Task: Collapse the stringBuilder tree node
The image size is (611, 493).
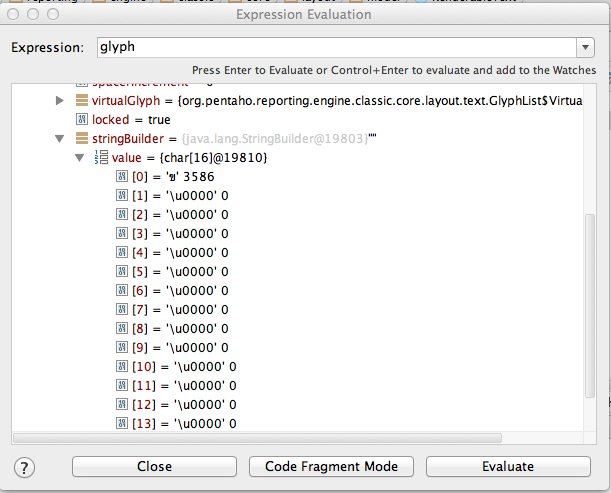Action: click(x=60, y=139)
